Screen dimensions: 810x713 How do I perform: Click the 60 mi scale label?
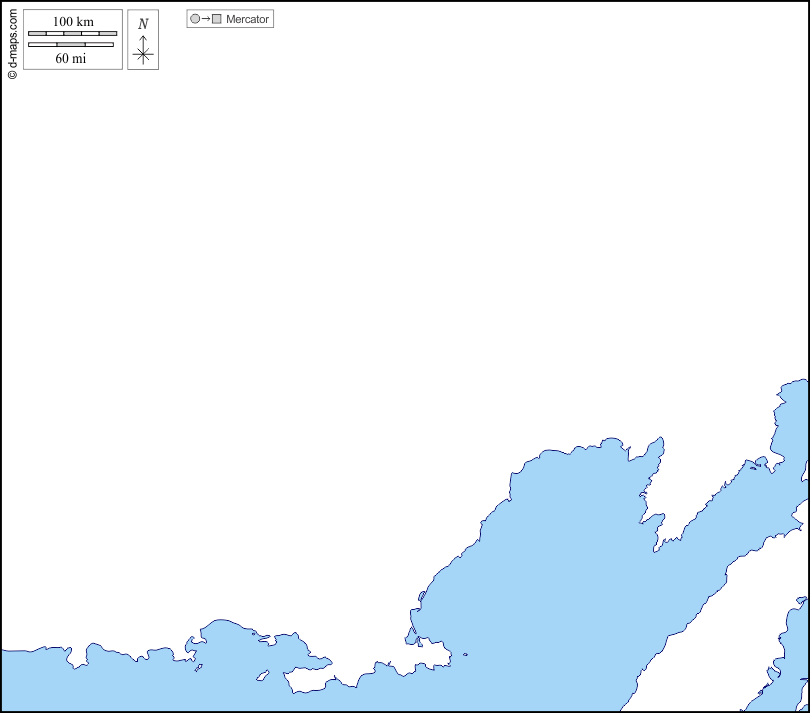[70, 58]
